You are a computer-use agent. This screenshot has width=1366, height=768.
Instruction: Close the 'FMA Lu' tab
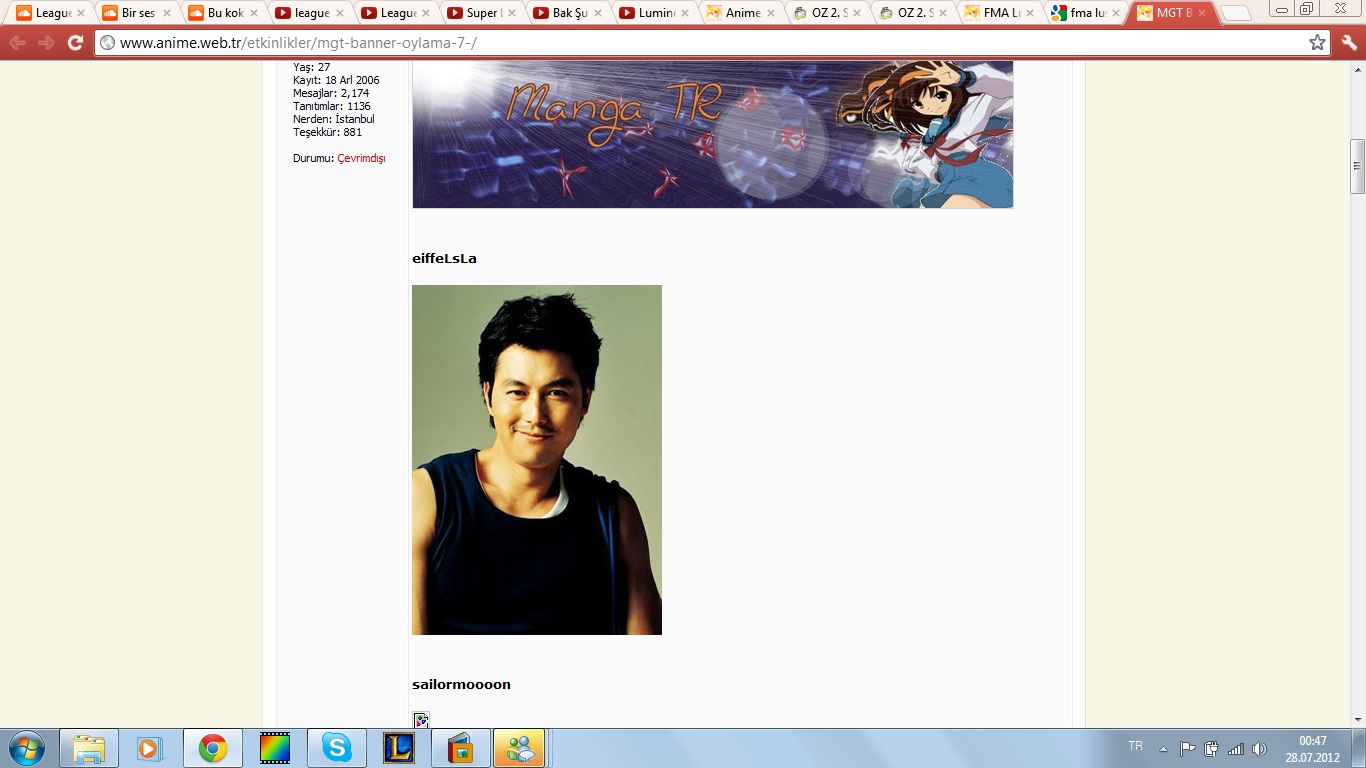pos(1029,13)
